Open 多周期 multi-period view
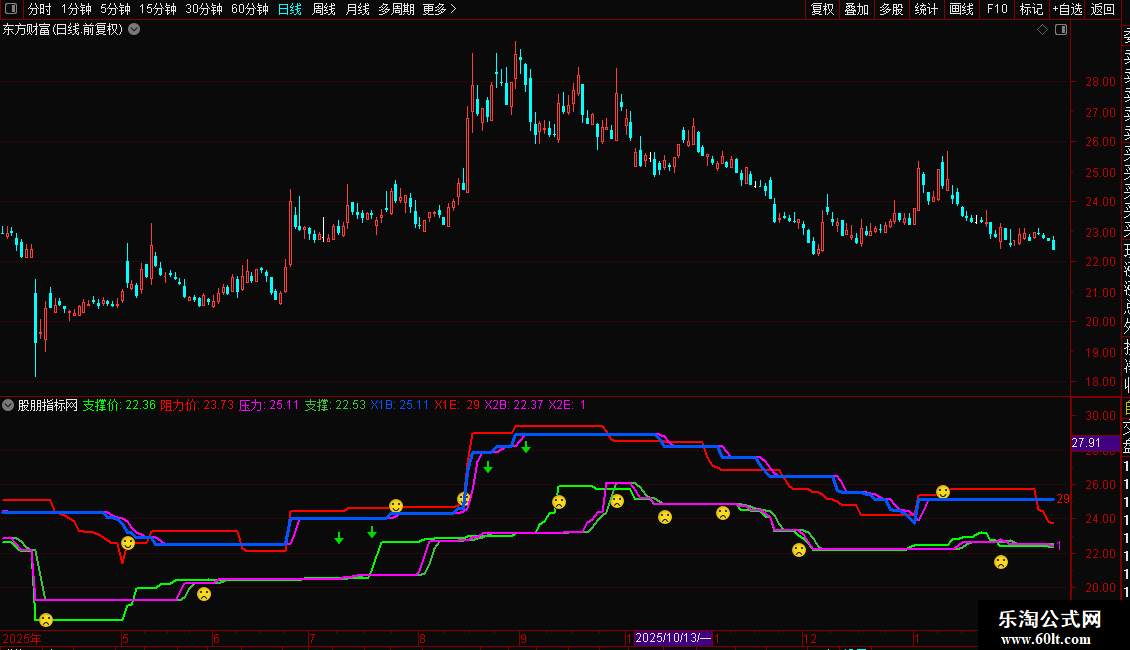The height and width of the screenshot is (650, 1130). coord(396,9)
